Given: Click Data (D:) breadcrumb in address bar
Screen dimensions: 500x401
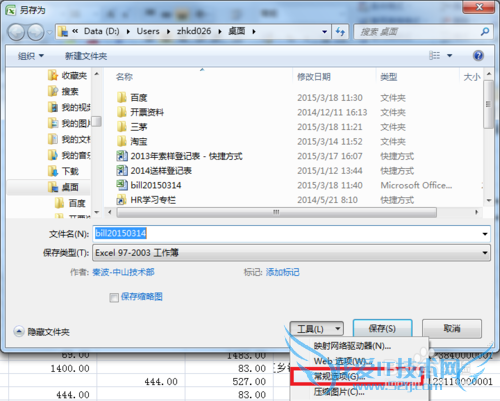Looking at the screenshot, I should pos(101,31).
